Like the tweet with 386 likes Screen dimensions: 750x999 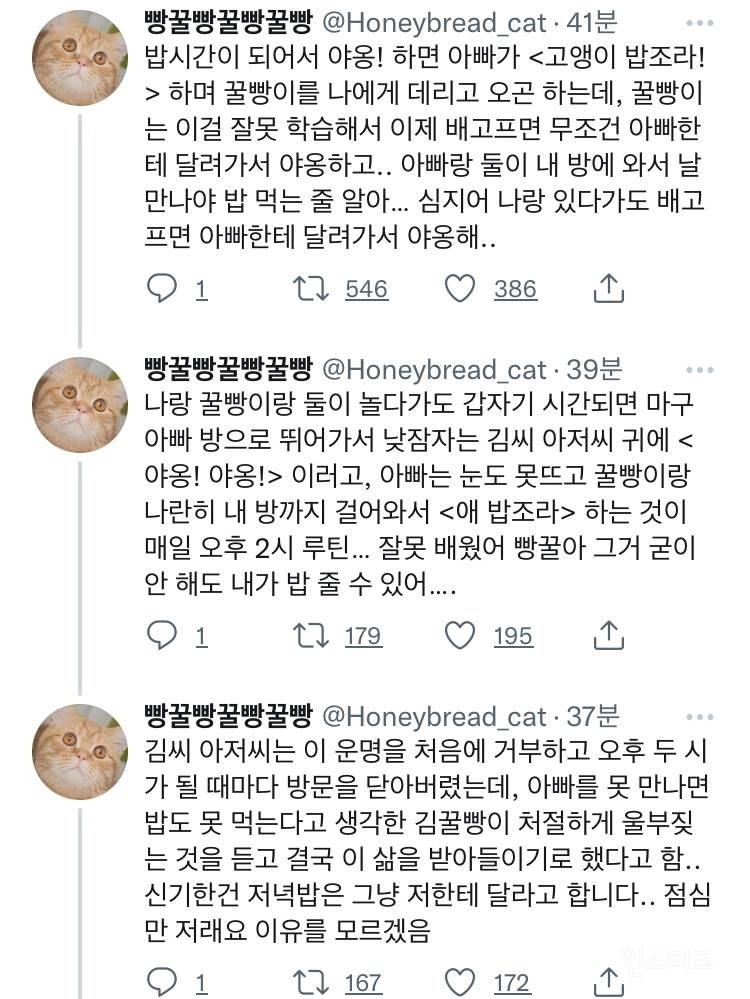[x=460, y=289]
